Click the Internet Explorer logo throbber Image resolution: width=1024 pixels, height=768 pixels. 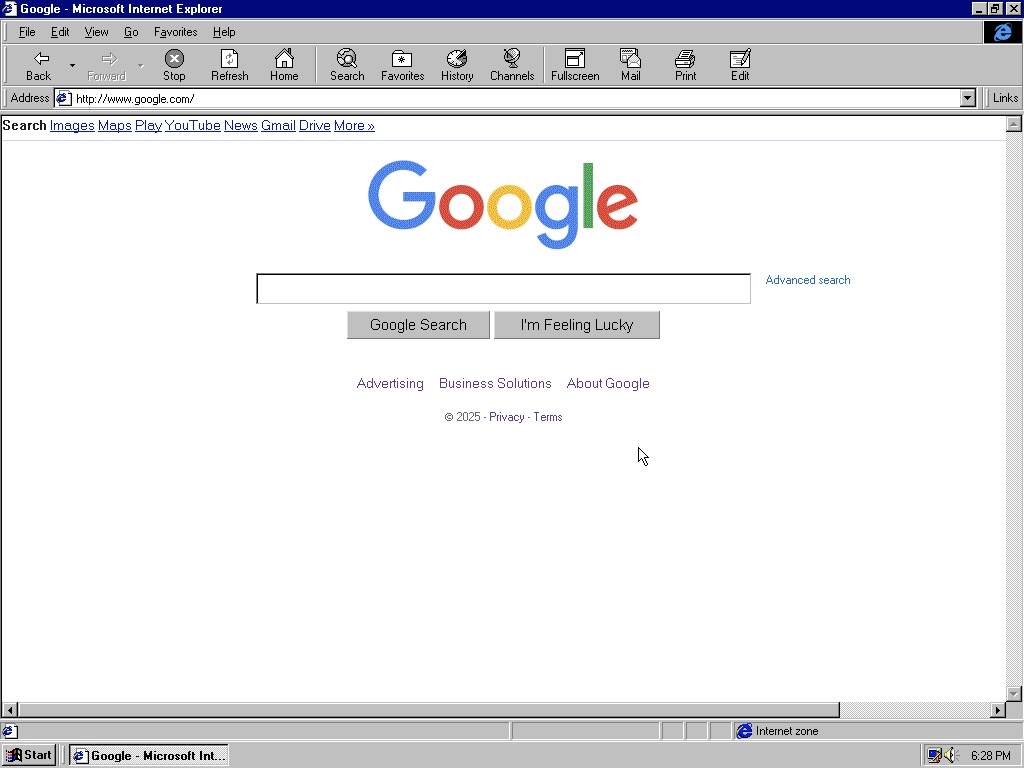pyautogui.click(x=1002, y=32)
